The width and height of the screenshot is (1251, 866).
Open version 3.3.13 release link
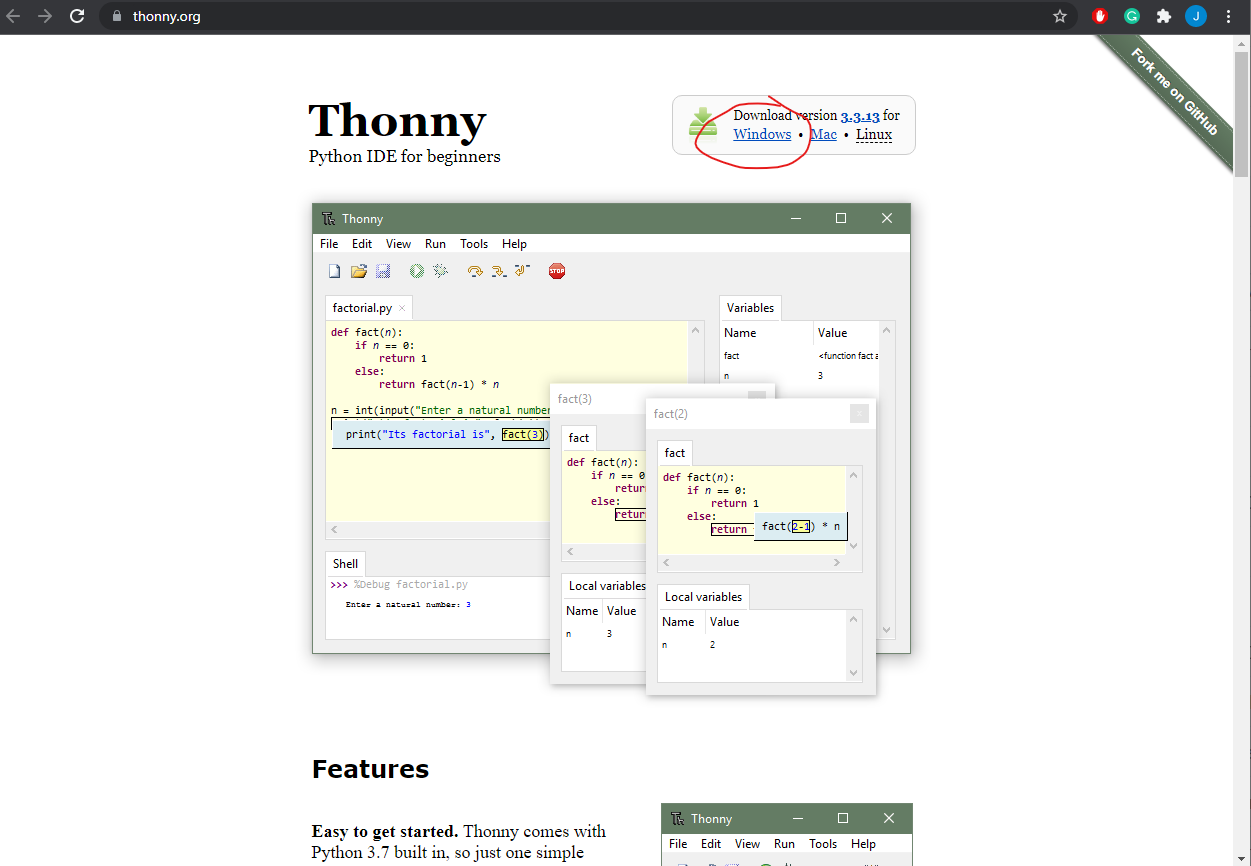point(859,114)
